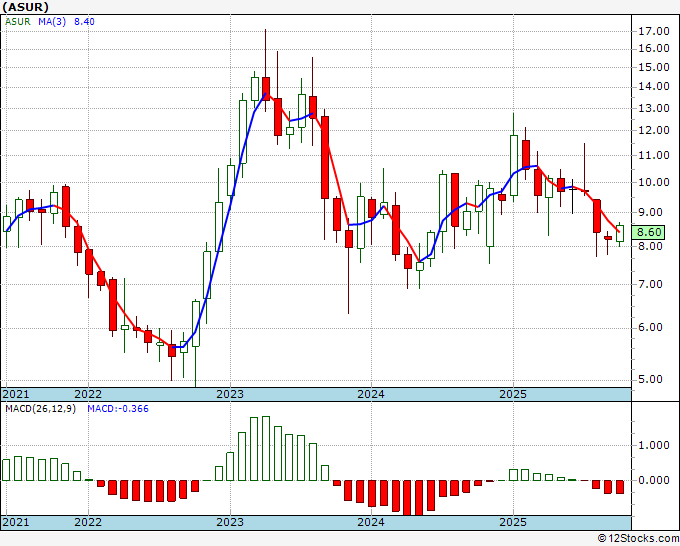Image resolution: width=680 pixels, height=546 pixels.
Task: Jump to 2022 on the price chart timeline
Action: click(88, 394)
